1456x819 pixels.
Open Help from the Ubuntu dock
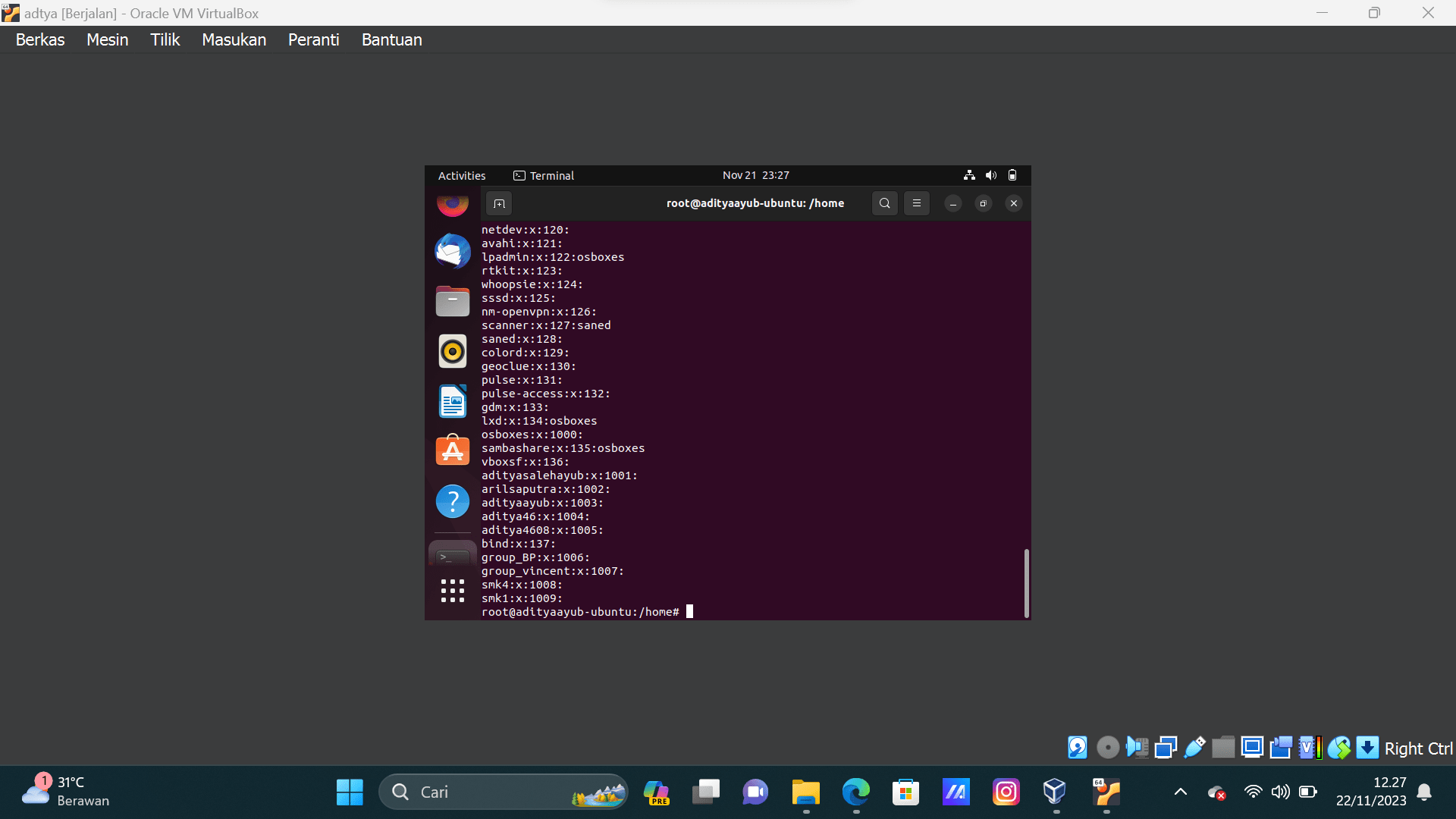coord(453,501)
